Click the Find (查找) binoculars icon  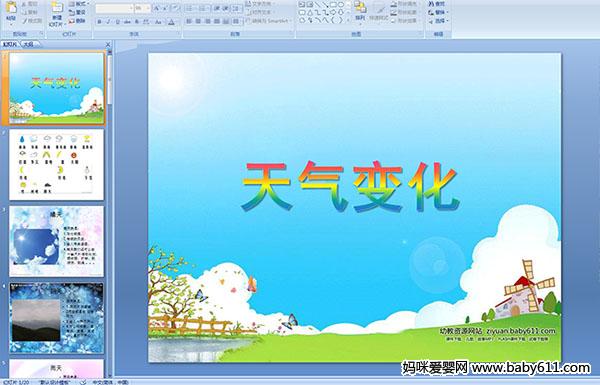(431, 4)
